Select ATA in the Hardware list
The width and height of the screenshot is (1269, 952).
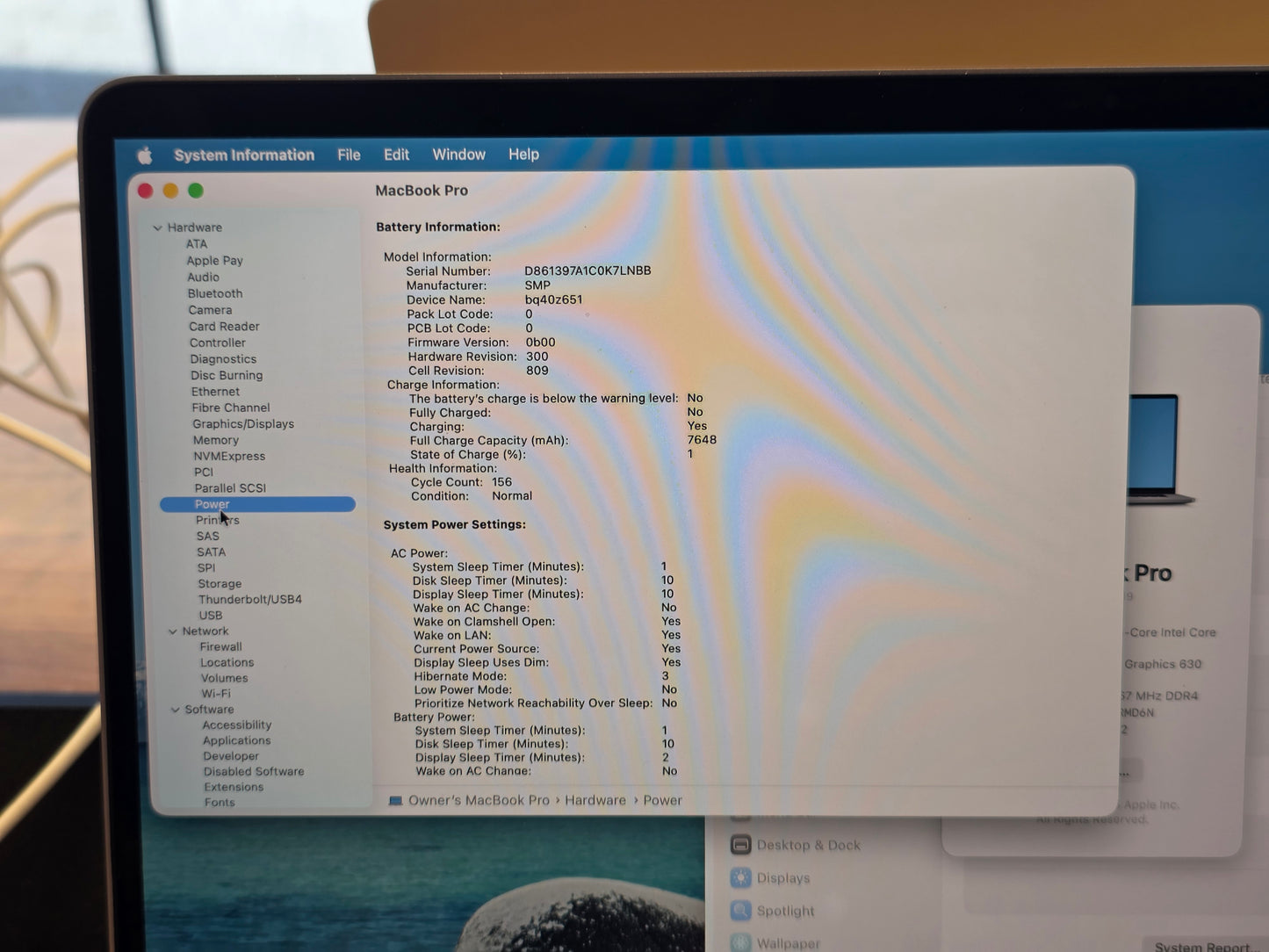point(197,244)
